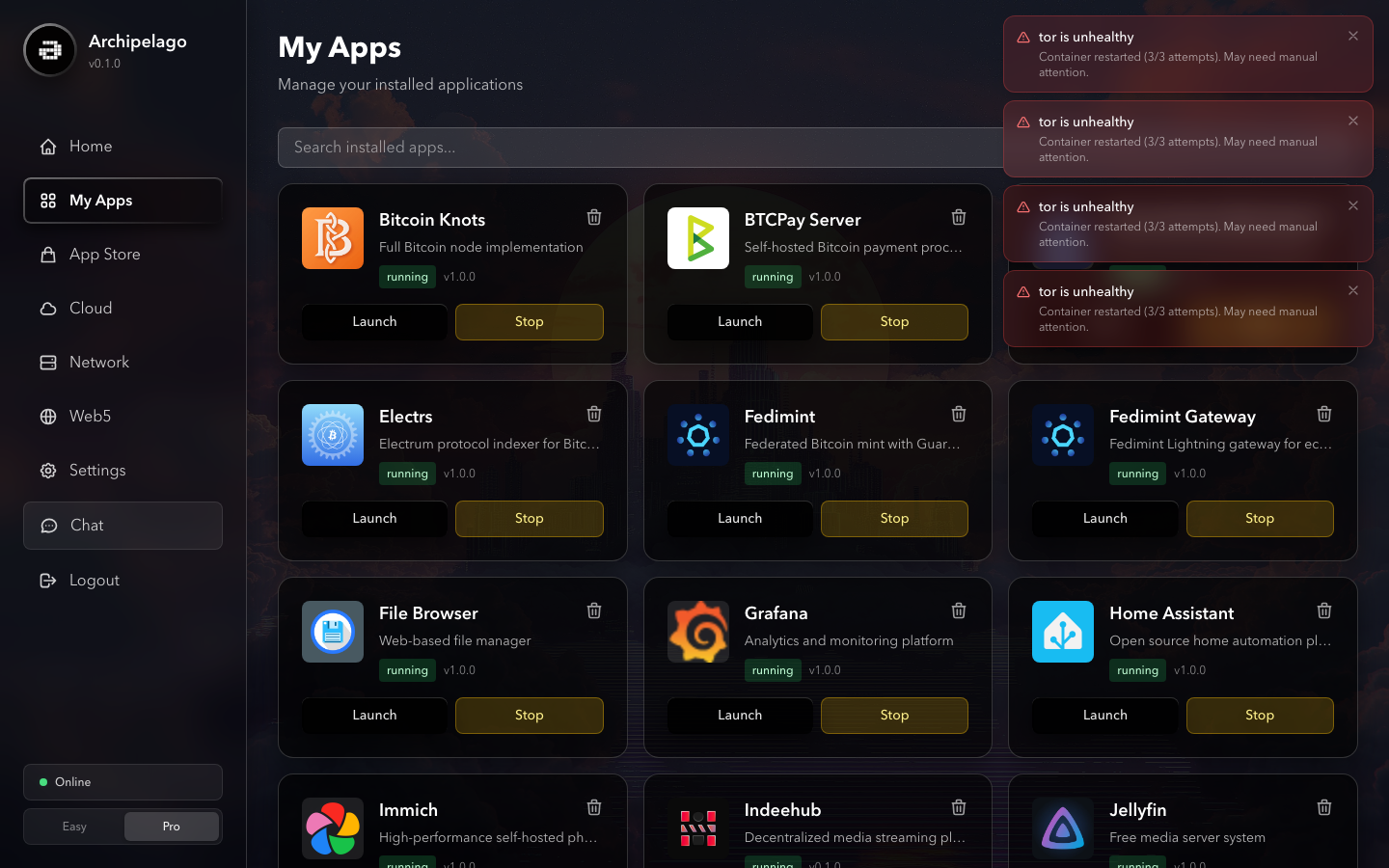Screen dimensions: 1389x868
Task: Click the Immich pinwheel icon
Action: pos(333,828)
